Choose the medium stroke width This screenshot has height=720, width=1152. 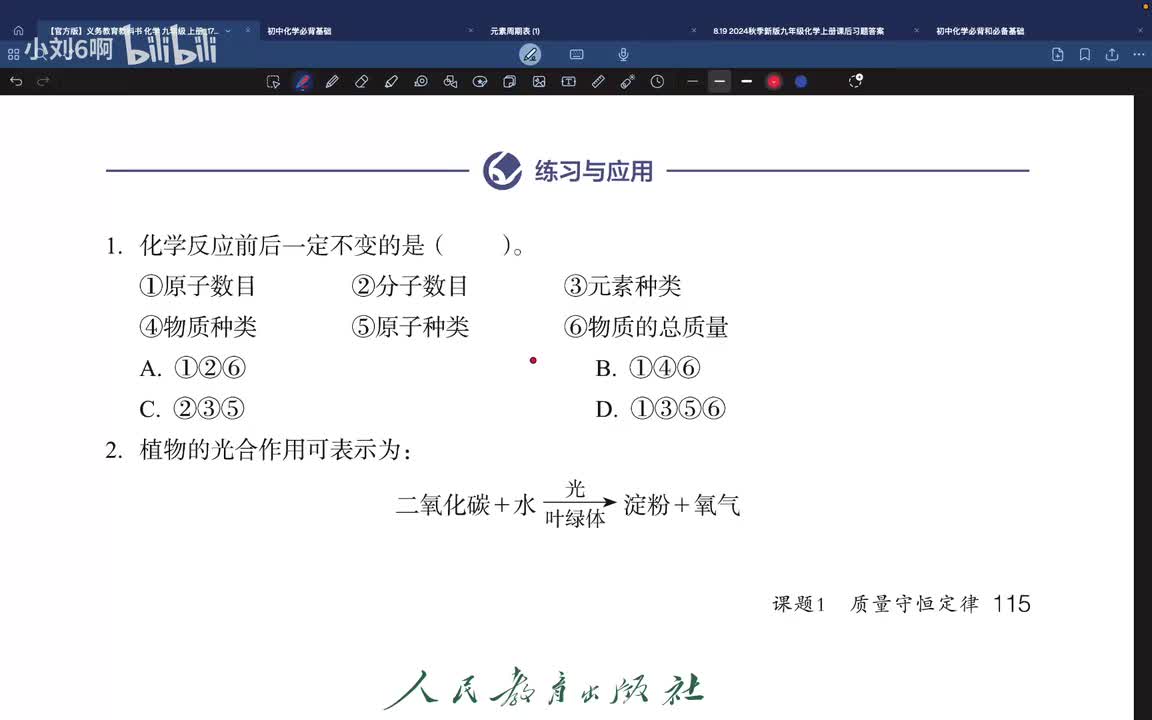tap(720, 82)
